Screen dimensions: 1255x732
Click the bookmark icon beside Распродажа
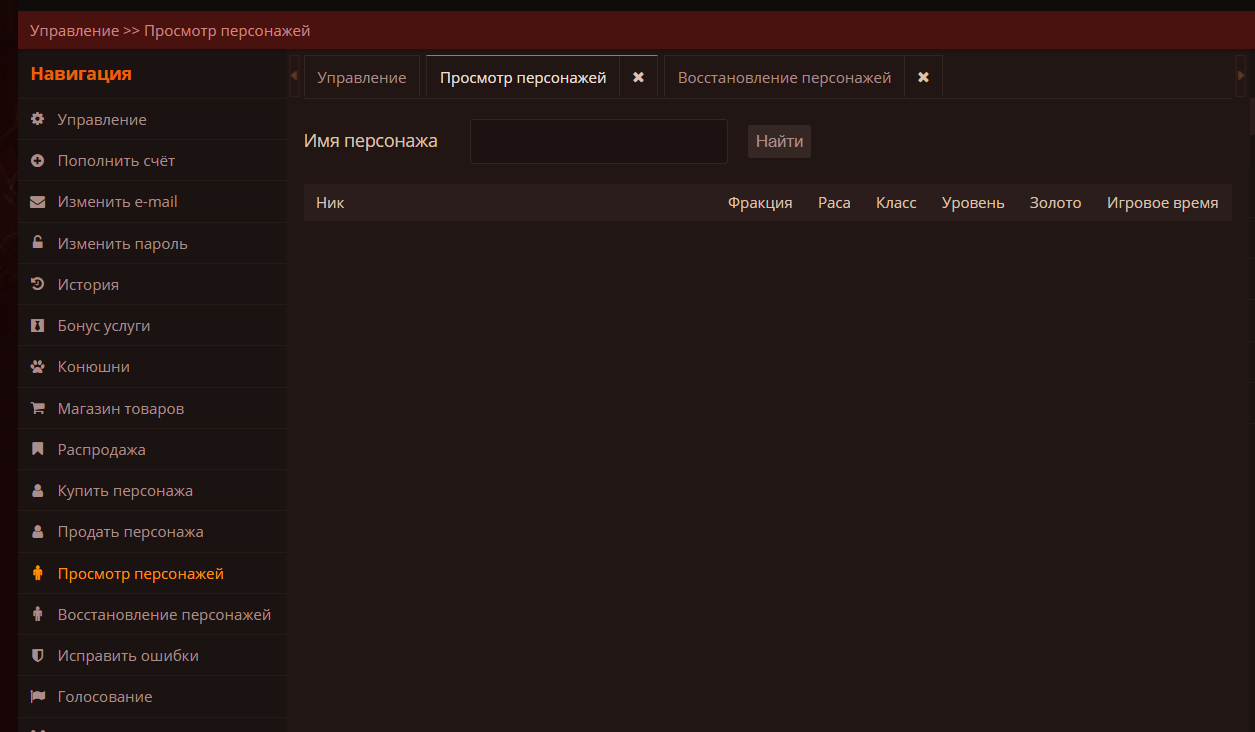coord(38,449)
